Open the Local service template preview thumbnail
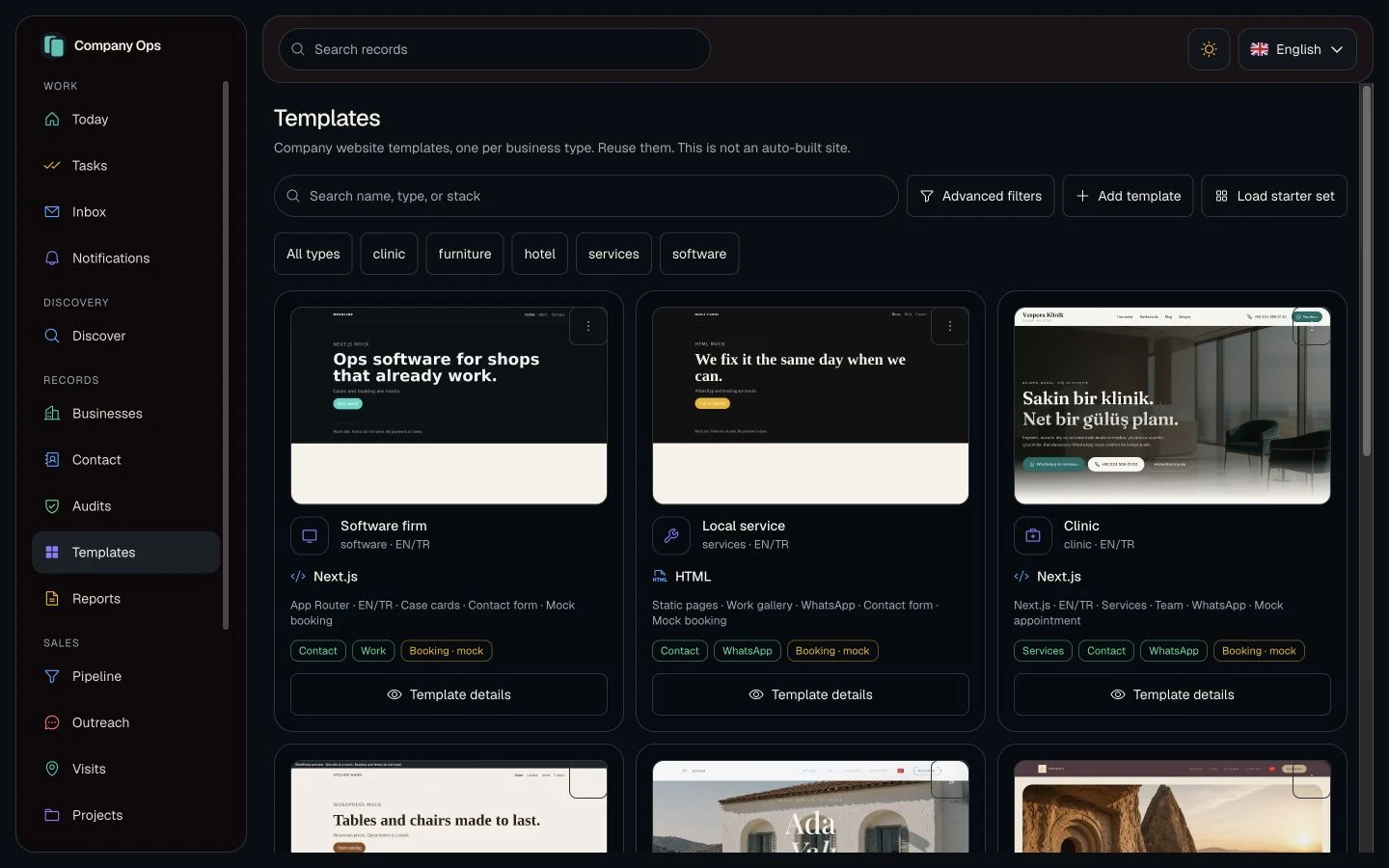 (x=810, y=406)
